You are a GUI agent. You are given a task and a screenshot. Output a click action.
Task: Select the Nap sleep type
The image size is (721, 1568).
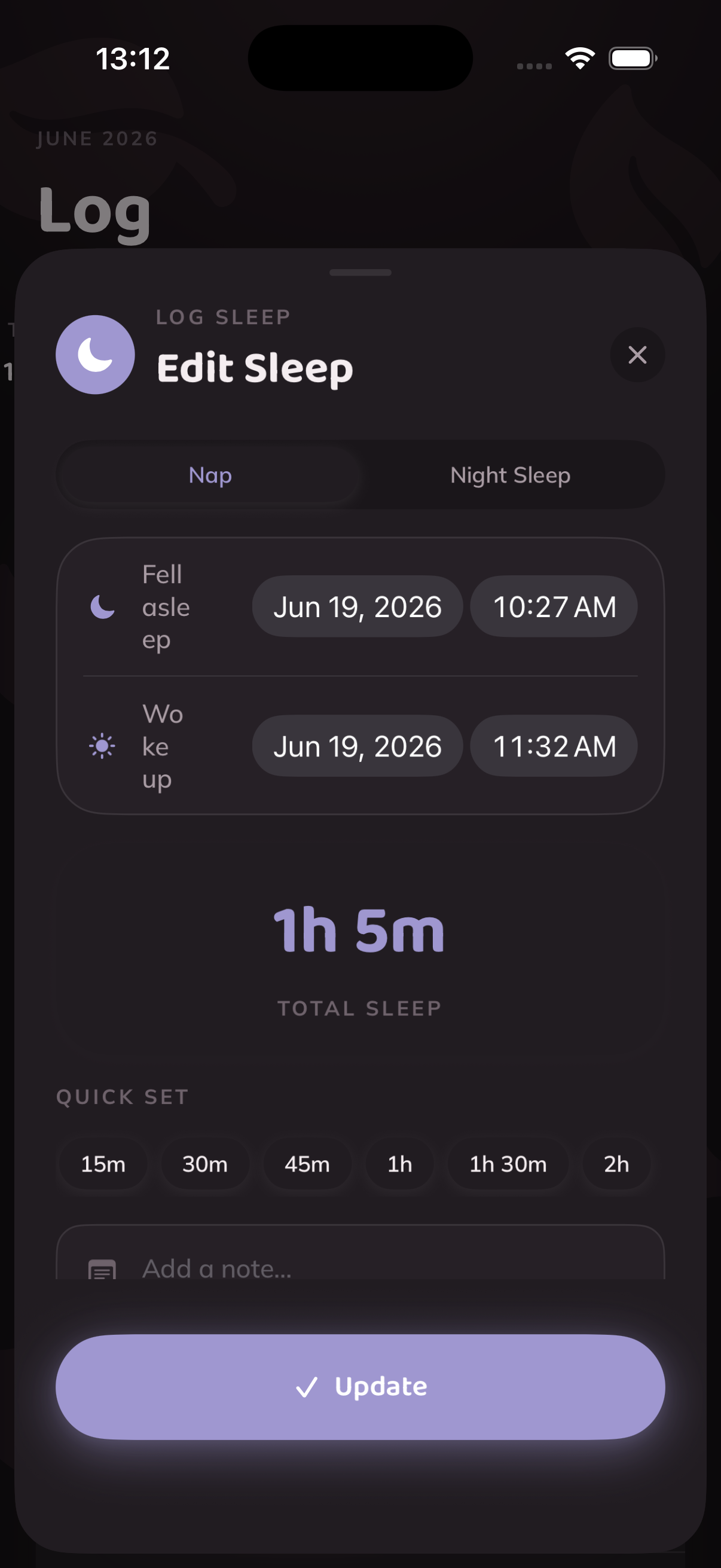pos(210,475)
